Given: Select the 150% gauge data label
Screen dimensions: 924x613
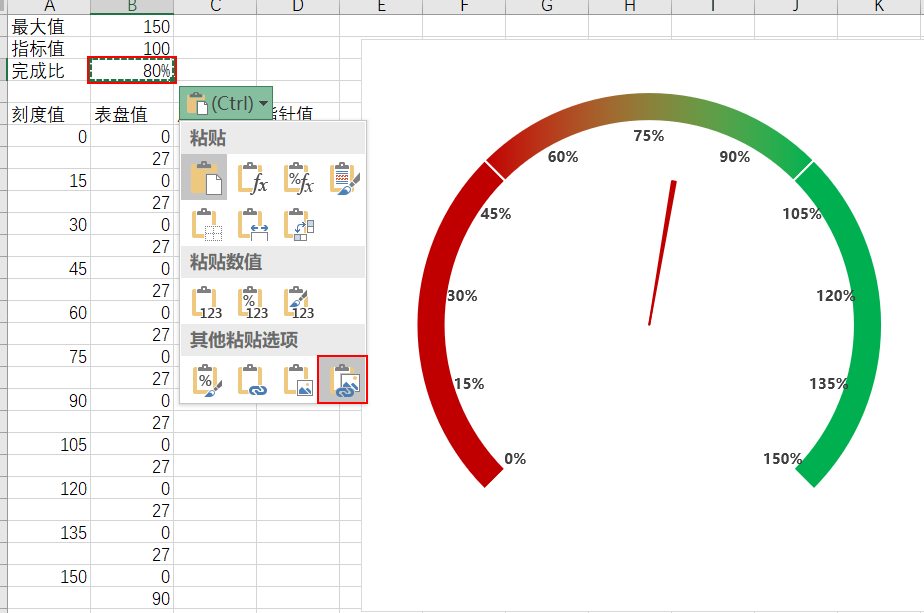Looking at the screenshot, I should click(783, 459).
